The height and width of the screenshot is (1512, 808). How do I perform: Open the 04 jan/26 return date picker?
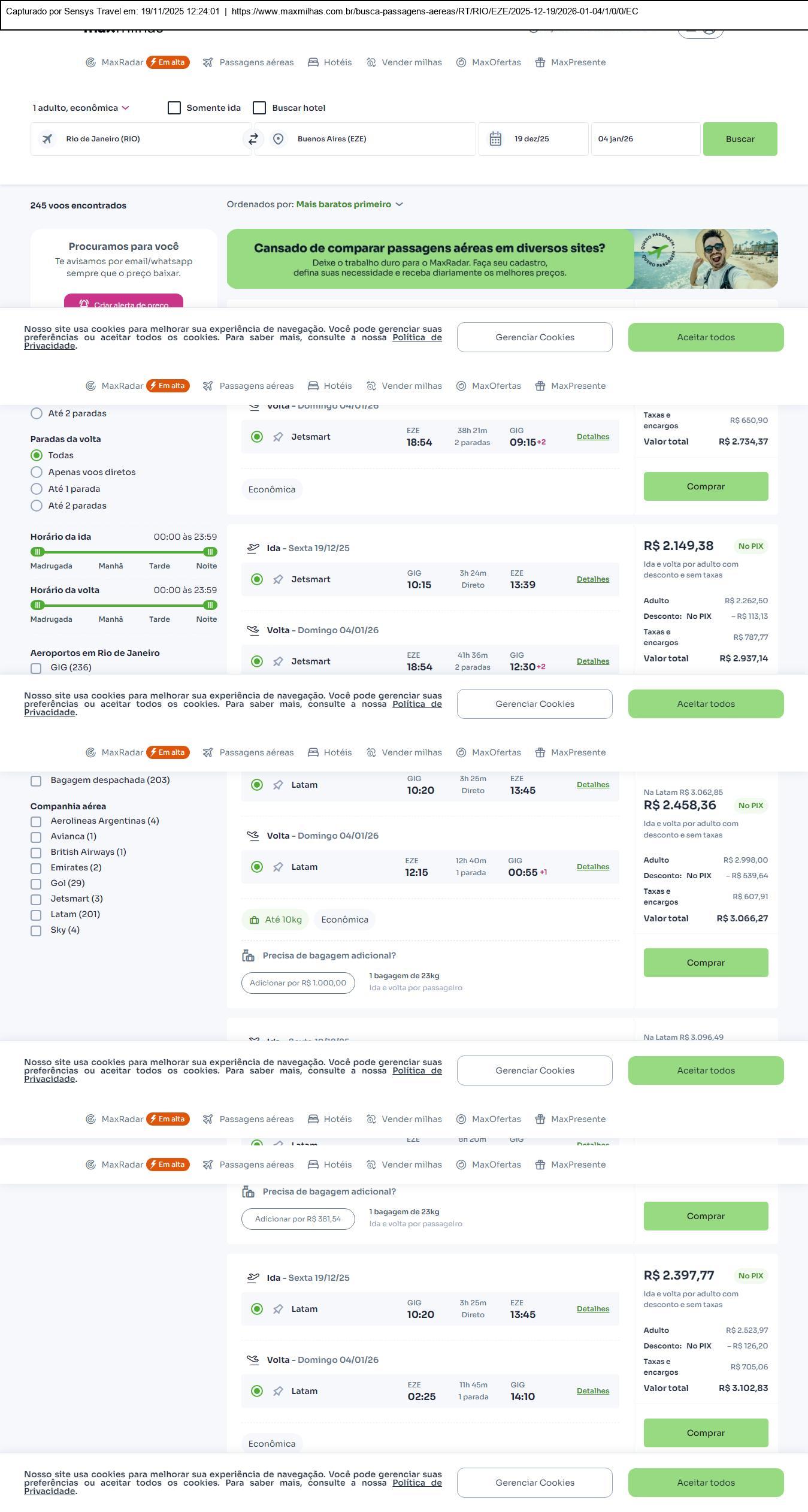point(645,139)
